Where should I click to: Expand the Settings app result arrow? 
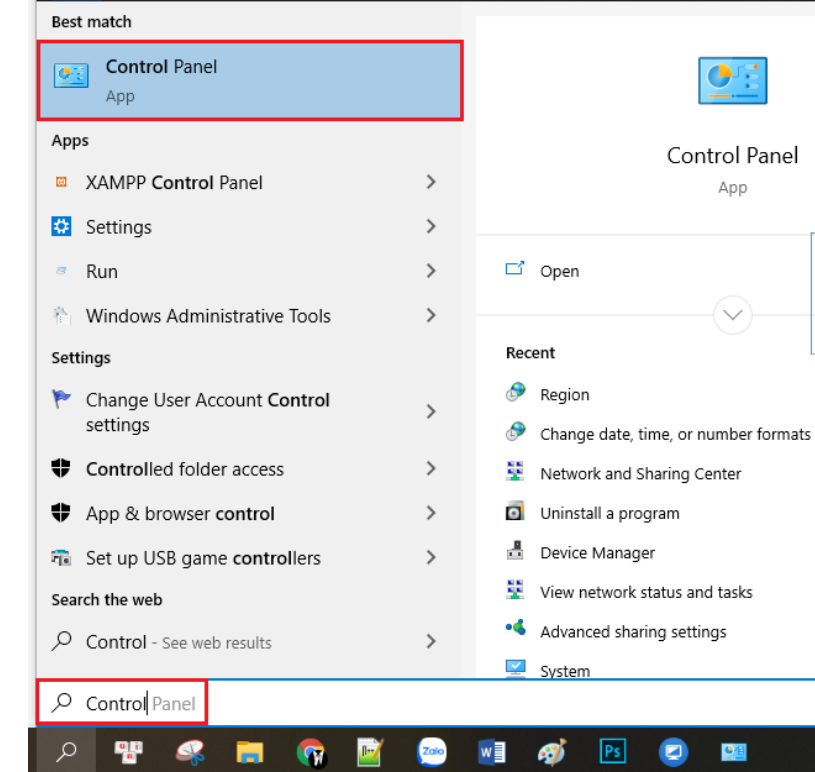coord(431,227)
